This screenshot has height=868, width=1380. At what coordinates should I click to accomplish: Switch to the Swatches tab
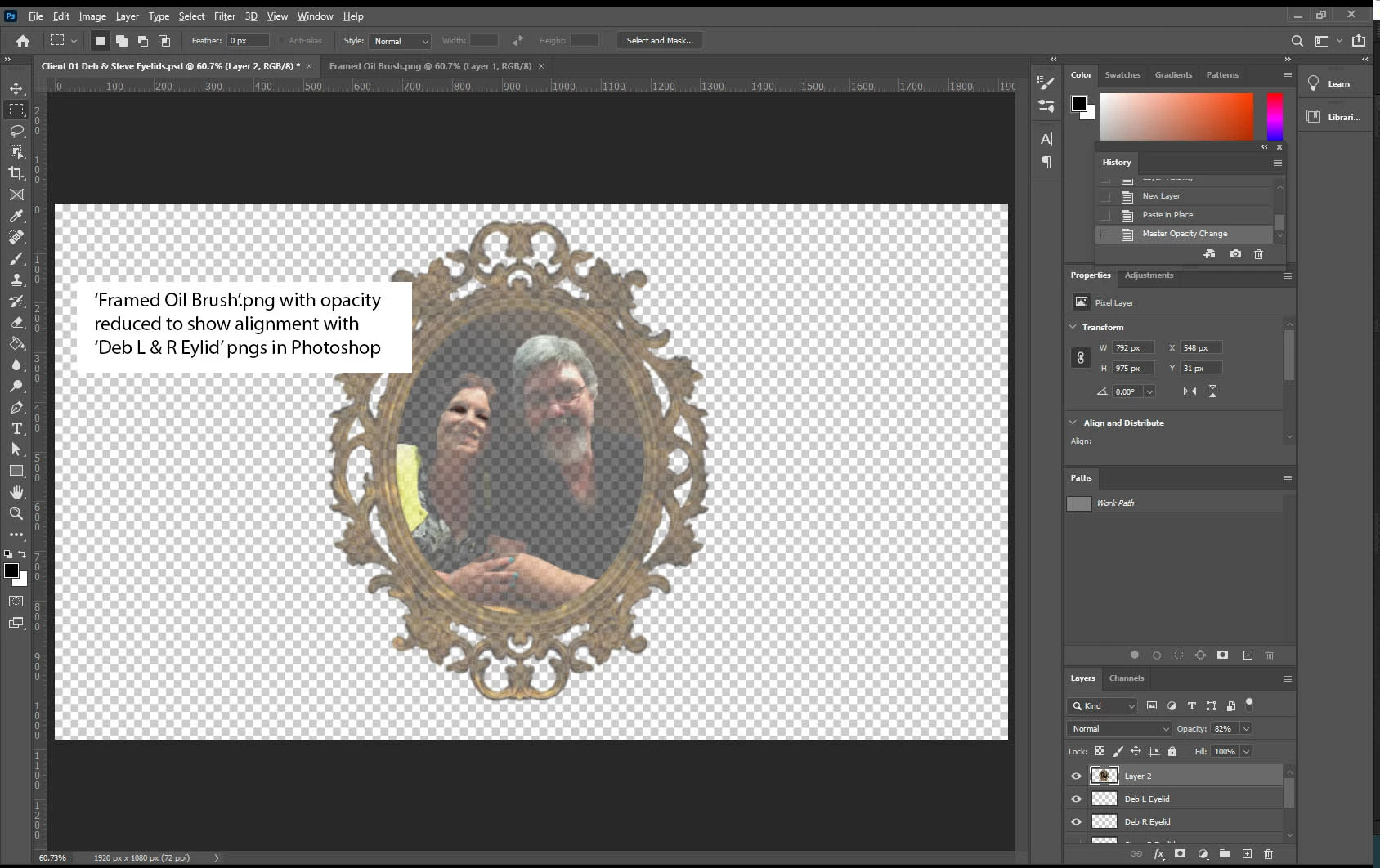[1122, 74]
